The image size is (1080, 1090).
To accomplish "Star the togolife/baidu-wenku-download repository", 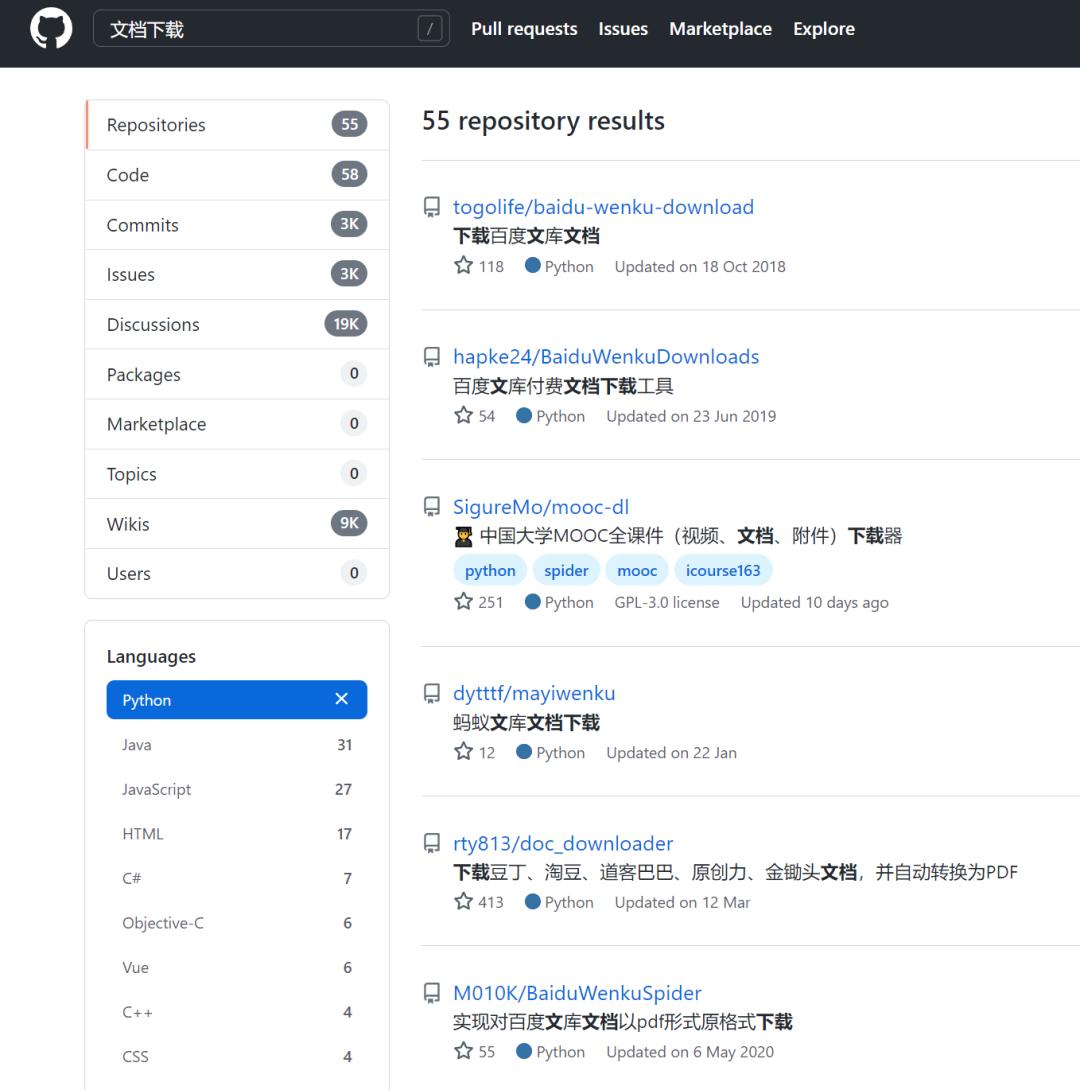I will click(x=463, y=265).
